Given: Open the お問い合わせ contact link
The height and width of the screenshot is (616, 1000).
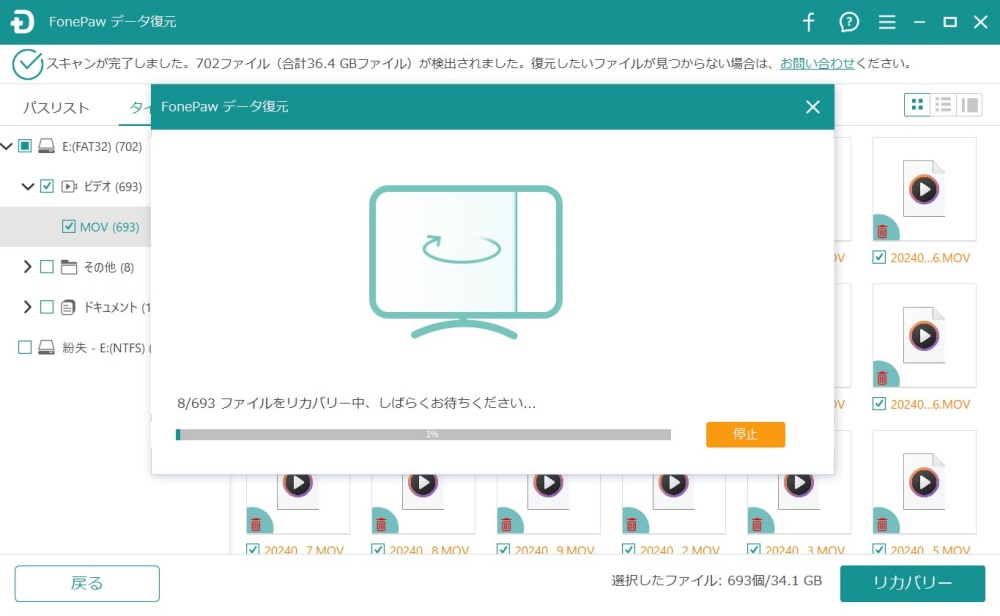Looking at the screenshot, I should click(817, 64).
